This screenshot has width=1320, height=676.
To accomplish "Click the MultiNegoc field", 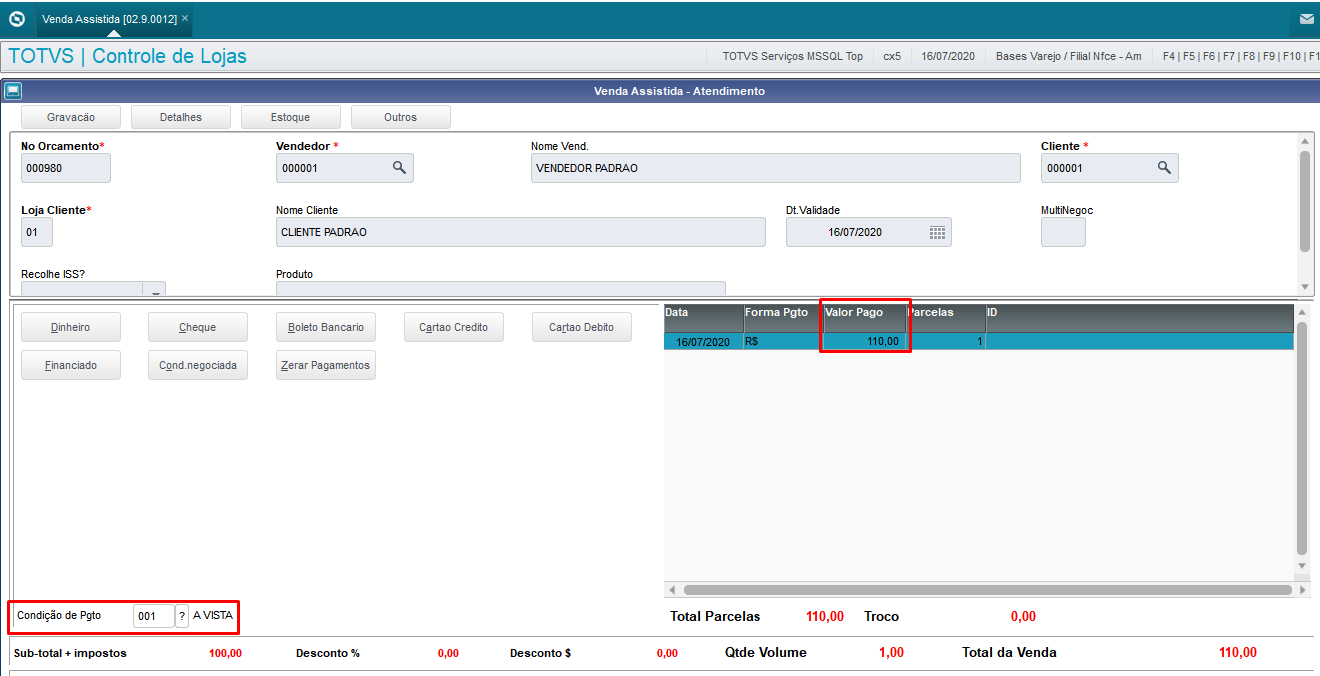I will click(x=1063, y=232).
